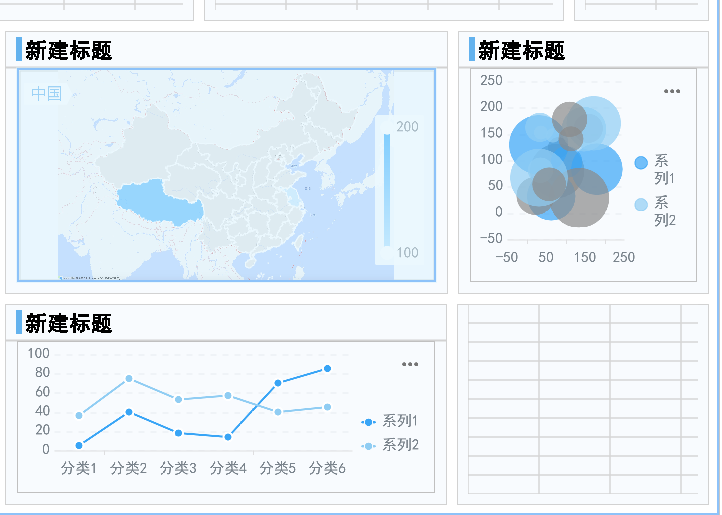Click the bubble chart title 新建标题
Screen dimensions: 722x515
pos(522,50)
